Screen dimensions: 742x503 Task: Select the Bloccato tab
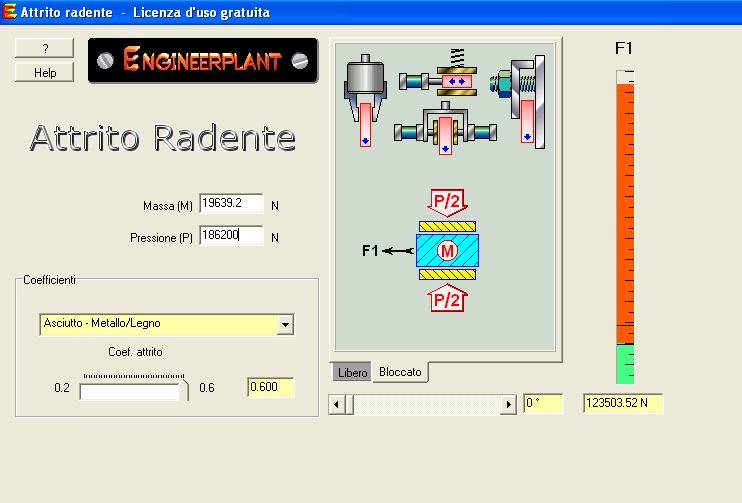[400, 372]
